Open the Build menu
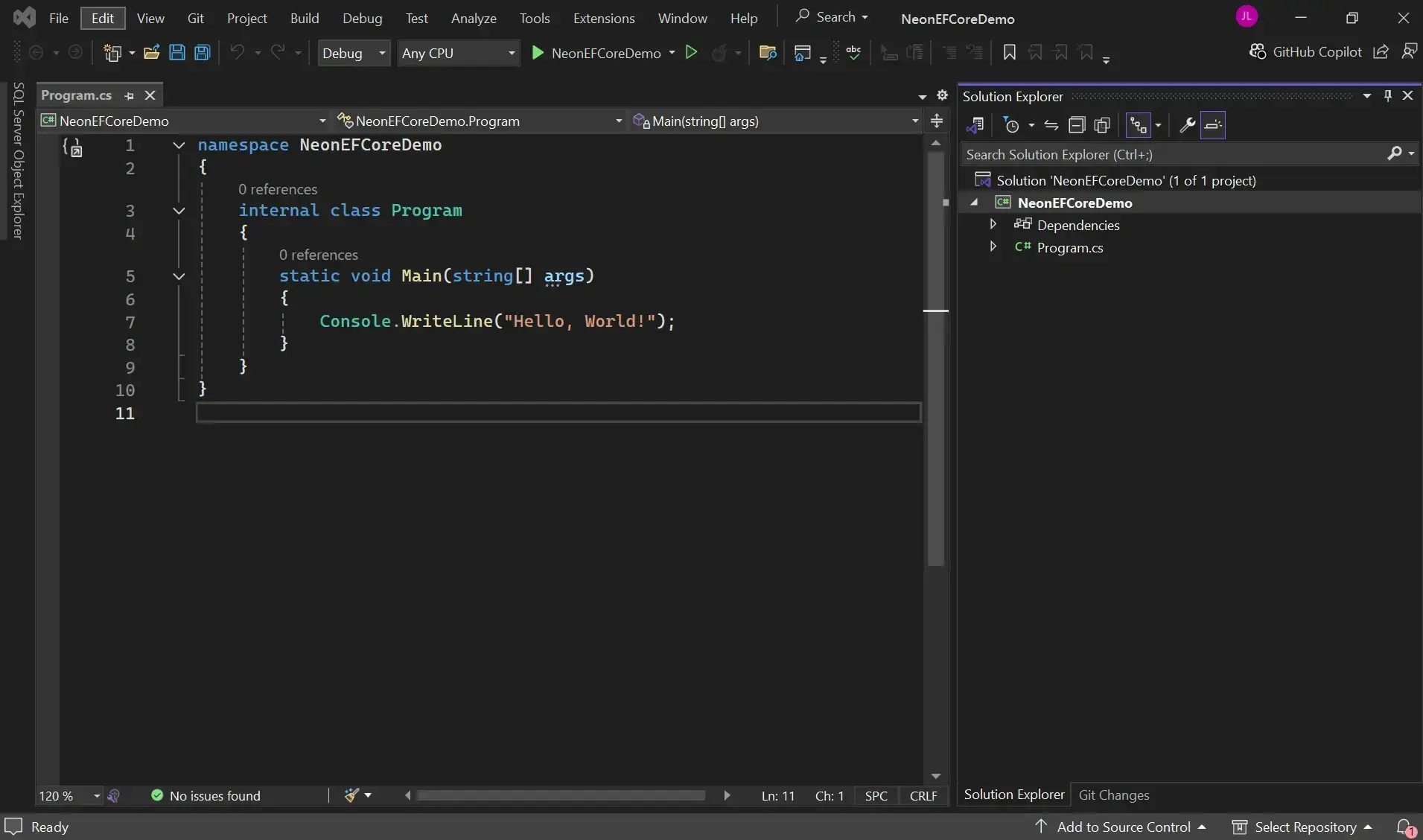This screenshot has width=1423, height=840. [305, 18]
